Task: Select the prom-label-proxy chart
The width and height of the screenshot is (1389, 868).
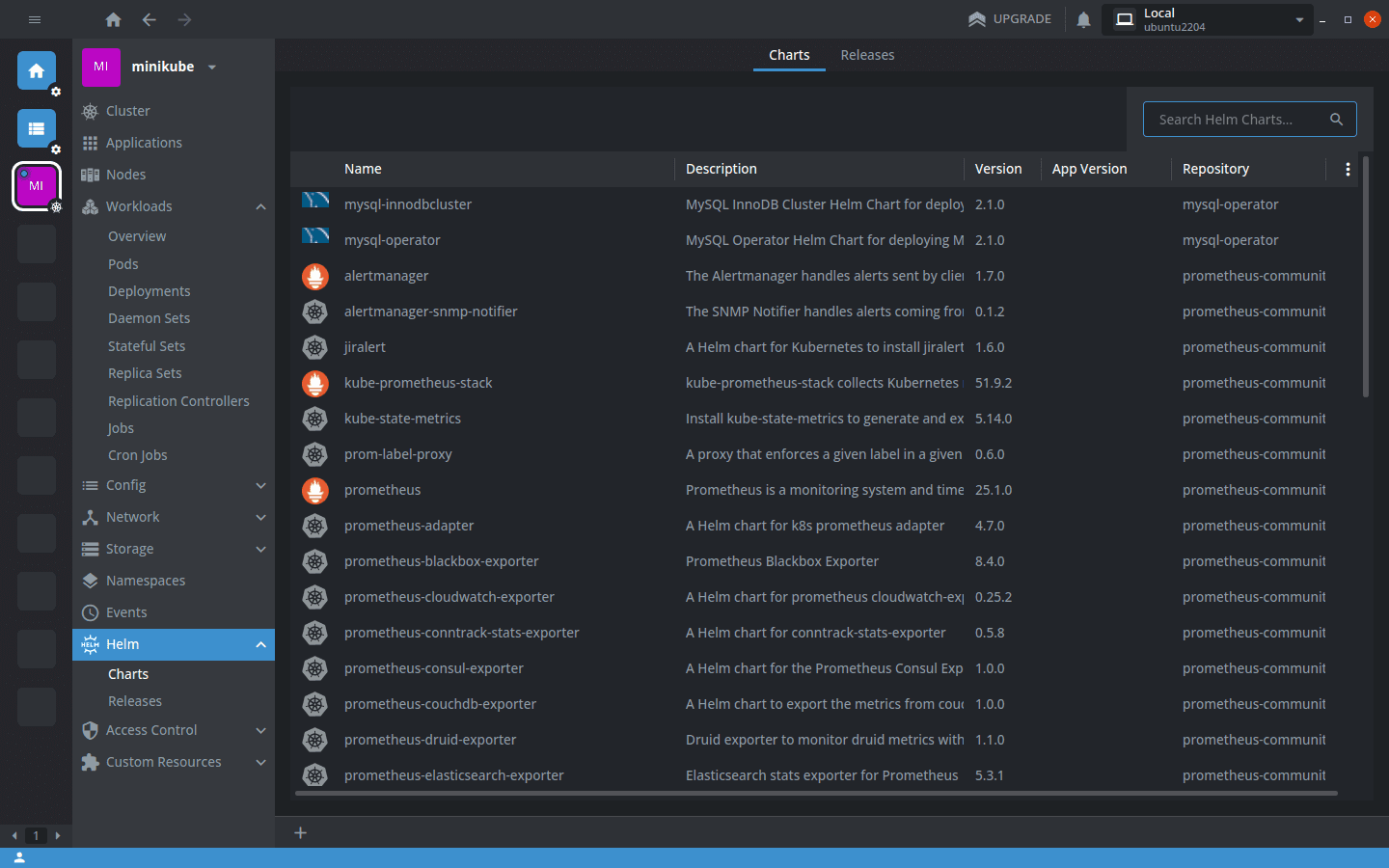Action: point(824,454)
